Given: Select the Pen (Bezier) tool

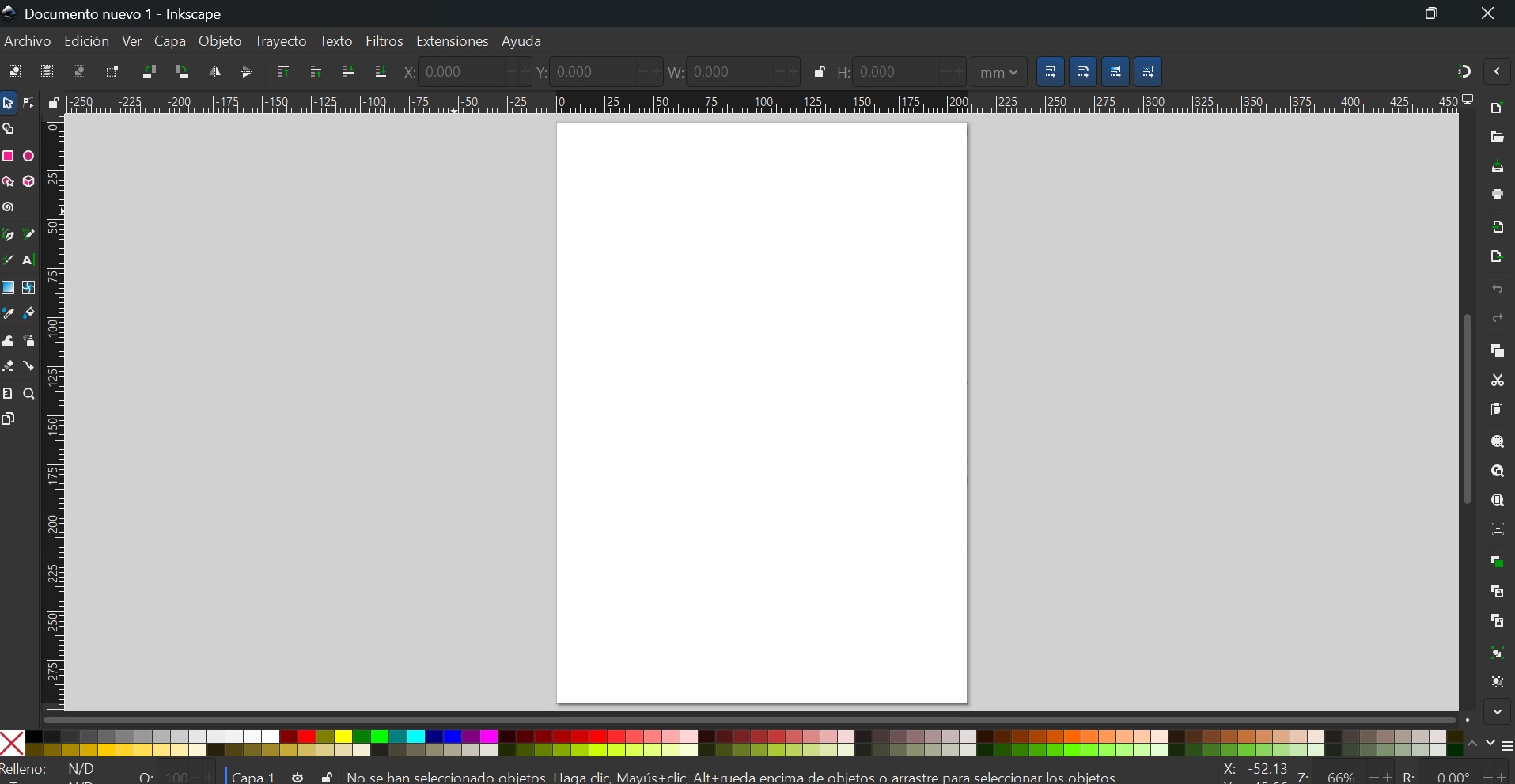Looking at the screenshot, I should click(x=9, y=235).
